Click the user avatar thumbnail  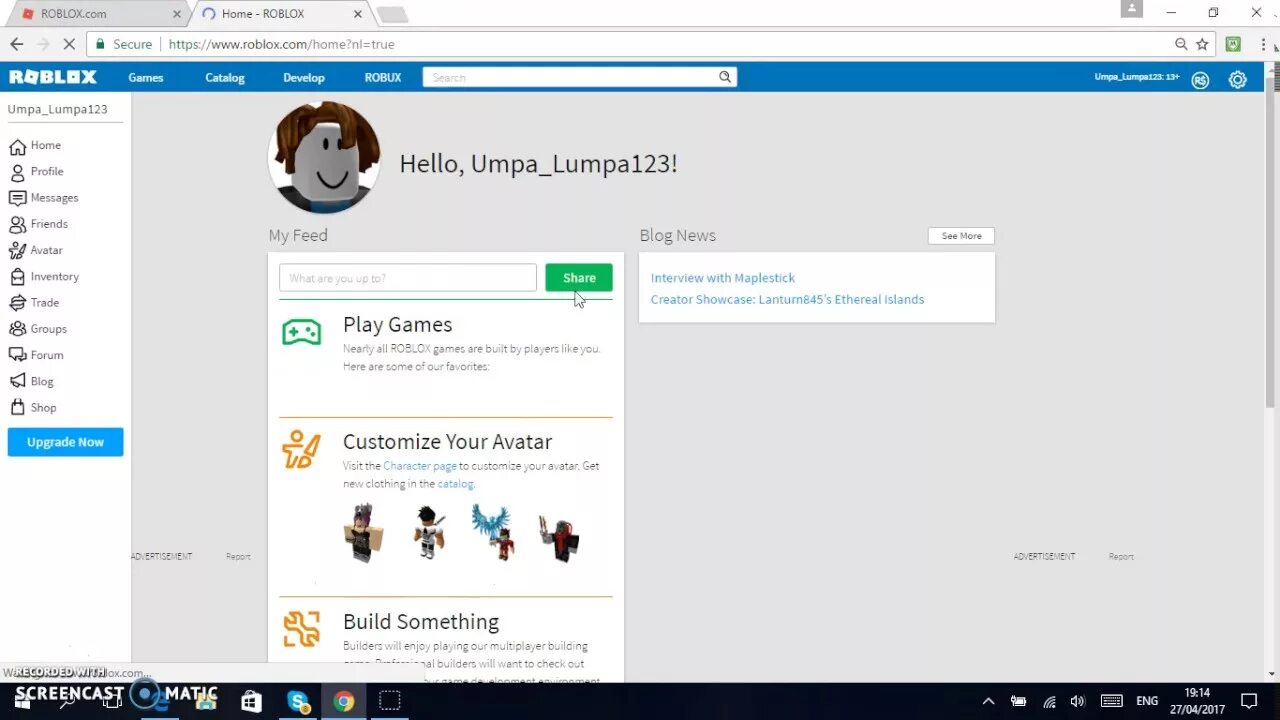(324, 157)
